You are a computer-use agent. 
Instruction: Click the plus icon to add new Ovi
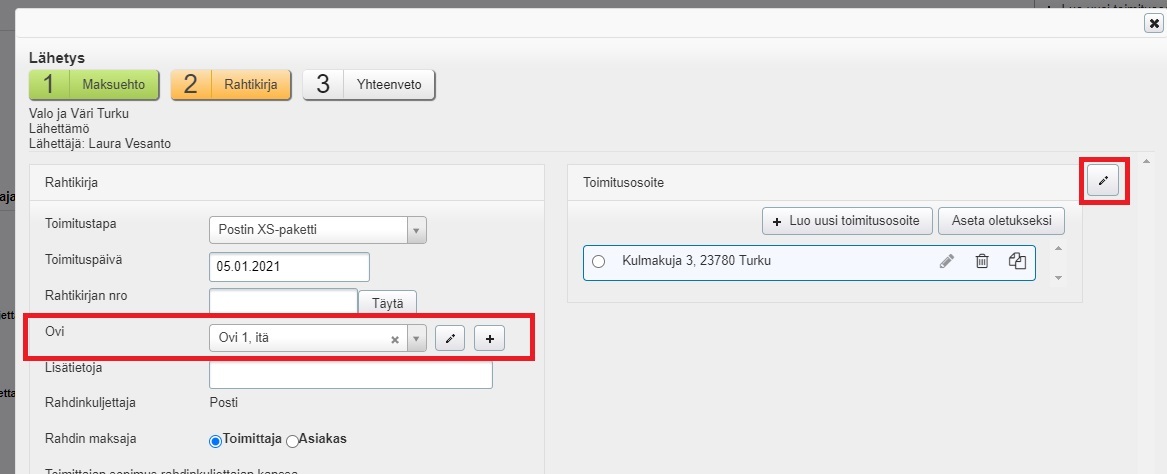click(x=489, y=339)
